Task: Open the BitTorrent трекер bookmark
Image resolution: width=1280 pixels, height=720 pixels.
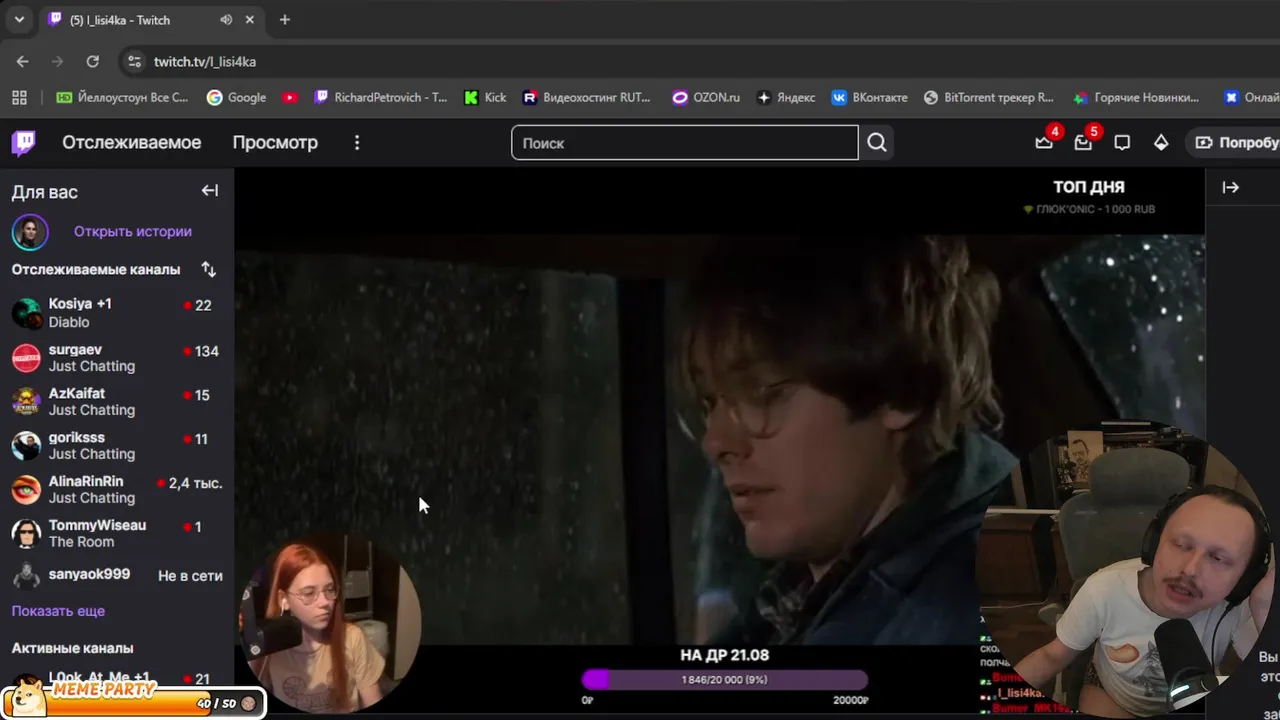Action: [x=989, y=97]
